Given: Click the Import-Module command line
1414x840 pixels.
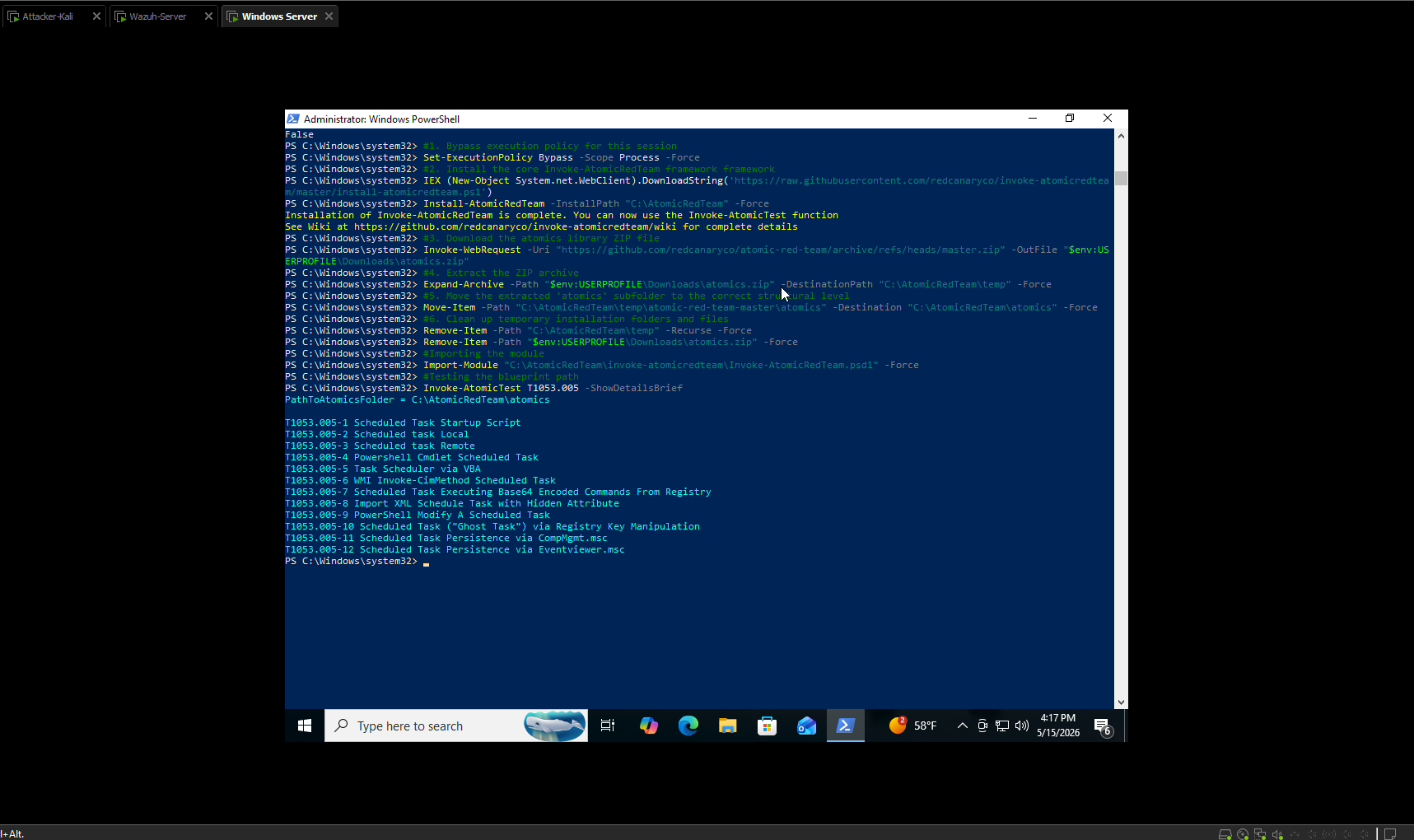Looking at the screenshot, I should click(x=671, y=365).
